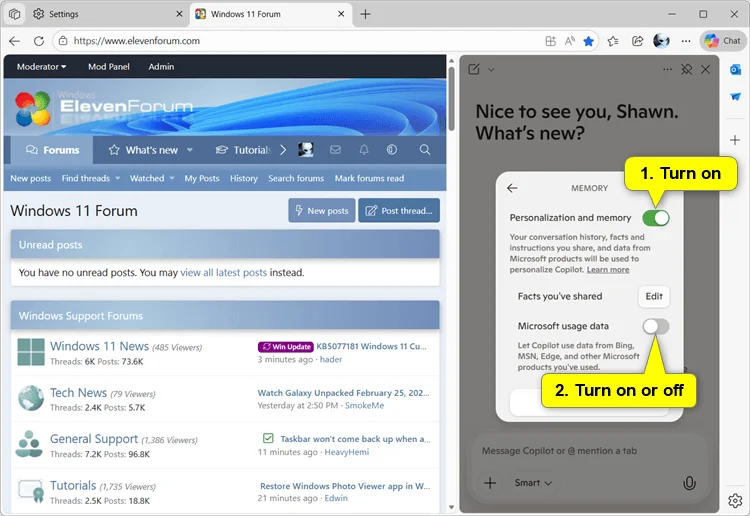Click the address bar URL field
The height and width of the screenshot is (516, 750).
click(306, 41)
